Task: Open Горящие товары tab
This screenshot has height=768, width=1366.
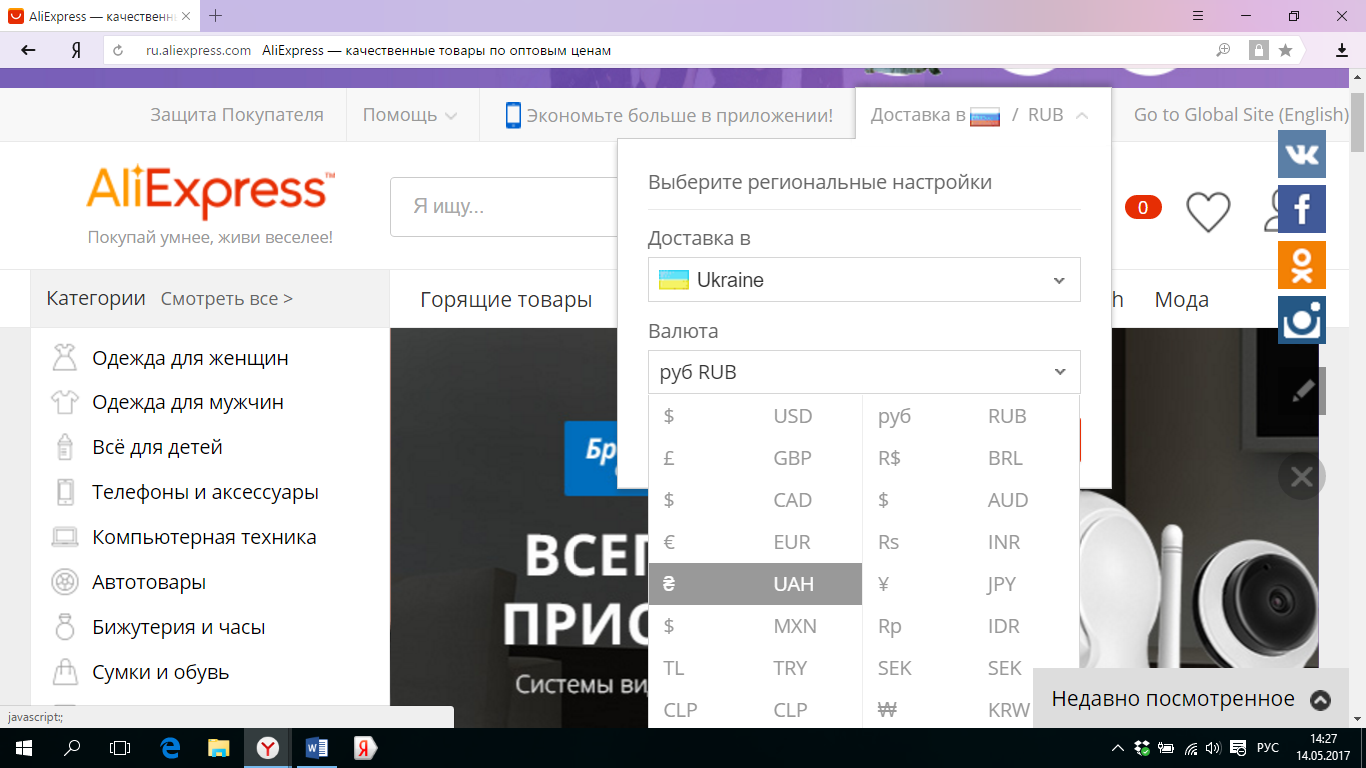Action: tap(506, 299)
